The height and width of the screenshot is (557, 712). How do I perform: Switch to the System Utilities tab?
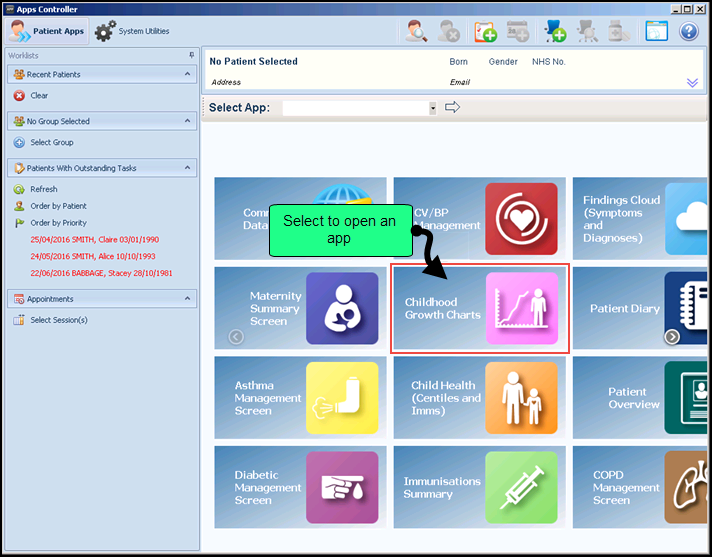133,31
